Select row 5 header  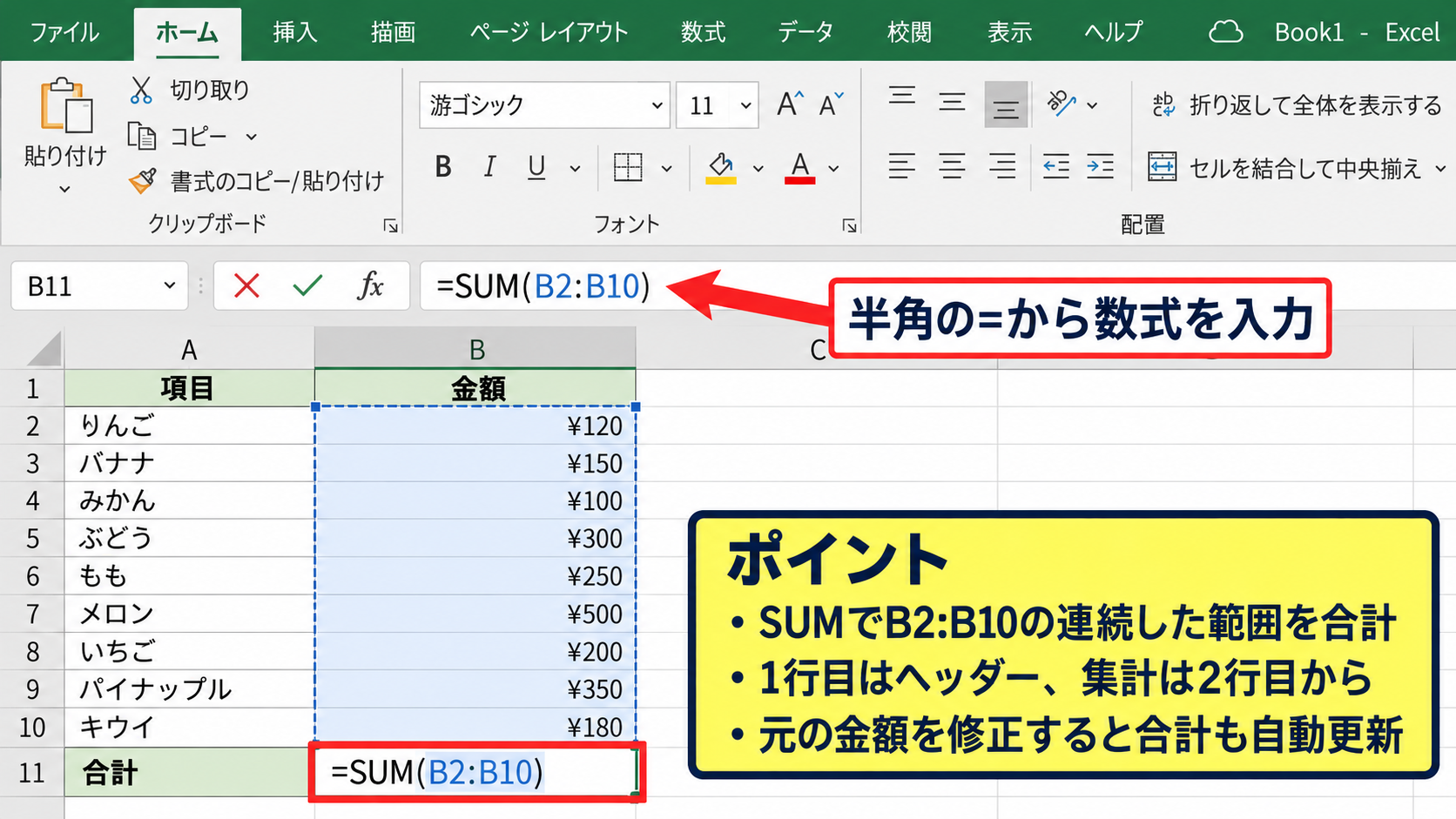click(32, 538)
